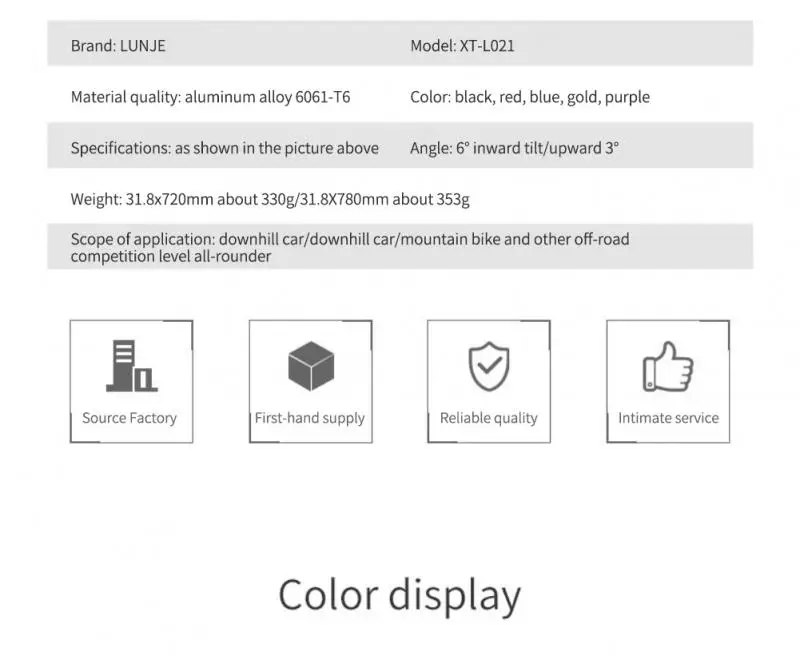Click the Specifications row text
800x656 pixels.
pyautogui.click(x=224, y=148)
